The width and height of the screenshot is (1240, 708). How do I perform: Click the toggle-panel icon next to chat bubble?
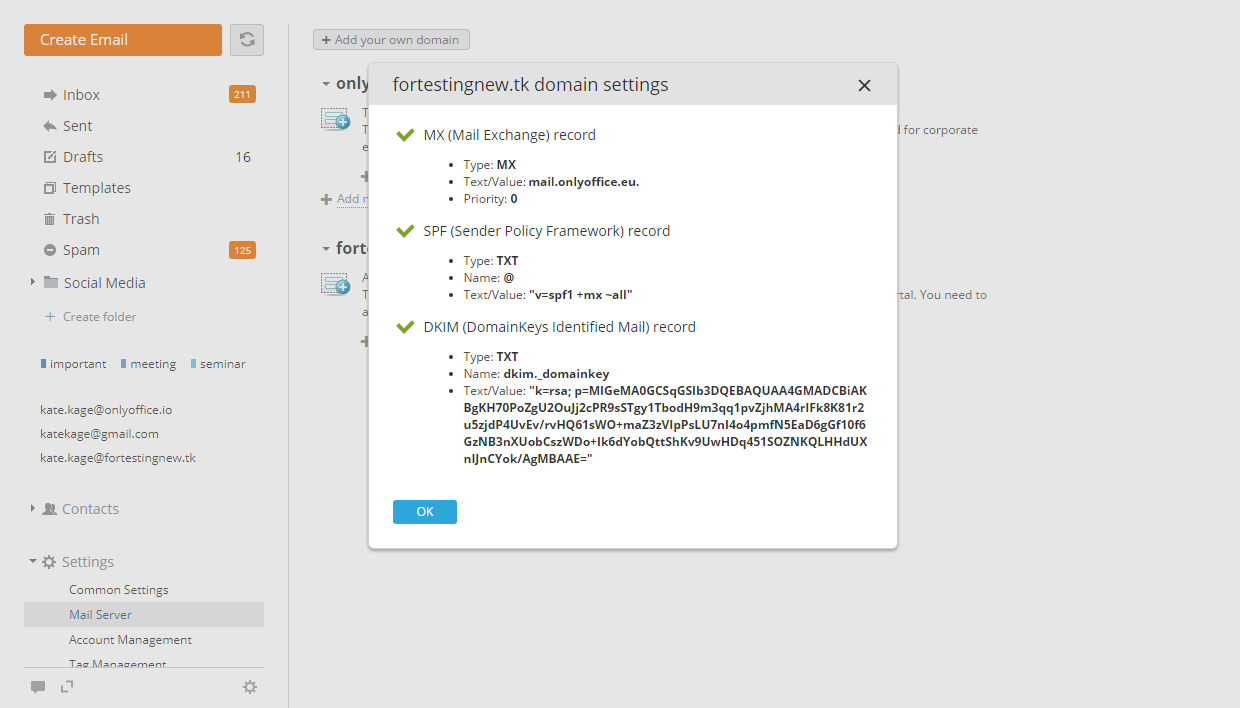tap(65, 687)
